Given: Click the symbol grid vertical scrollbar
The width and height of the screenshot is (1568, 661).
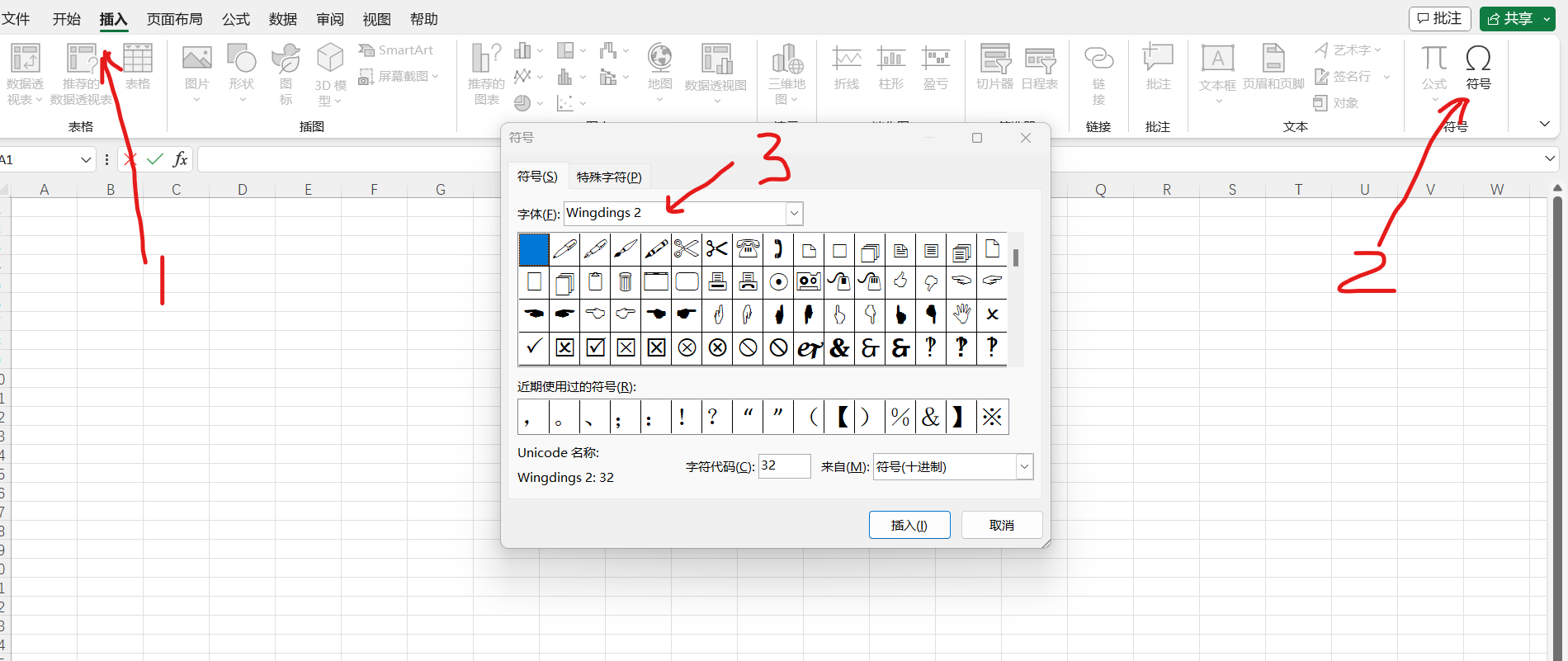Looking at the screenshot, I should (1016, 300).
